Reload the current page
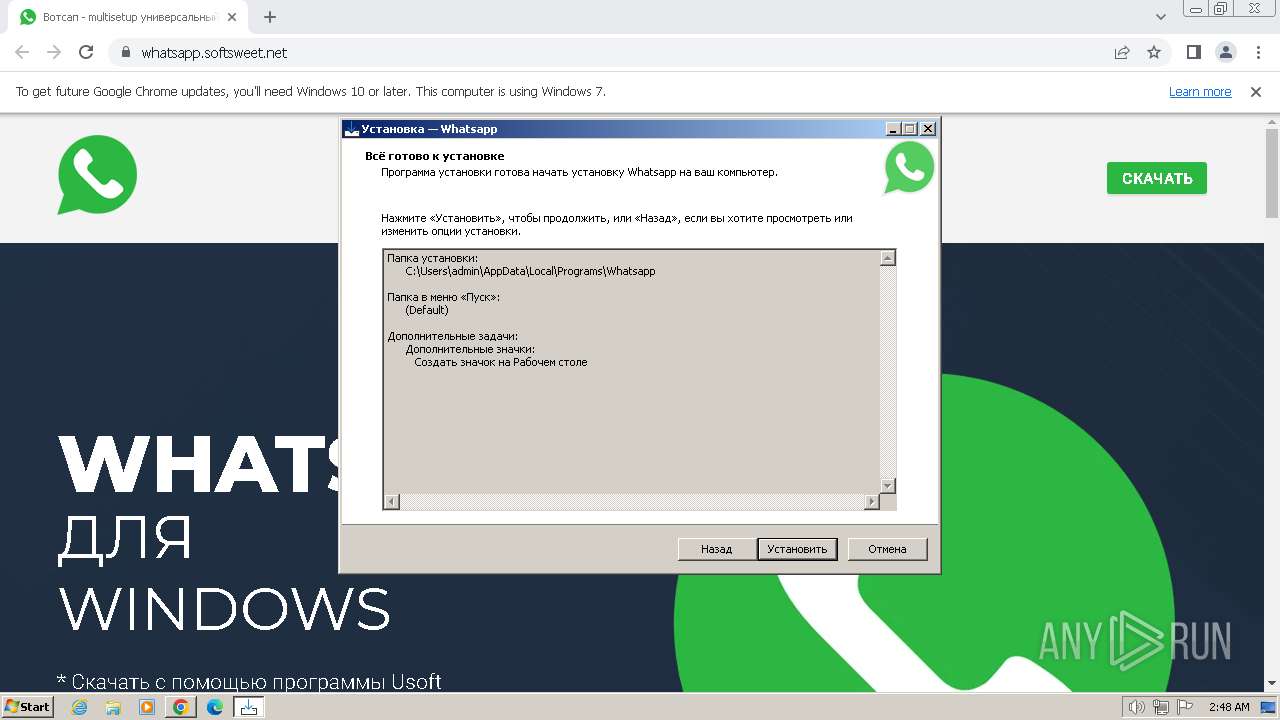Image resolution: width=1280 pixels, height=720 pixels. tap(86, 52)
